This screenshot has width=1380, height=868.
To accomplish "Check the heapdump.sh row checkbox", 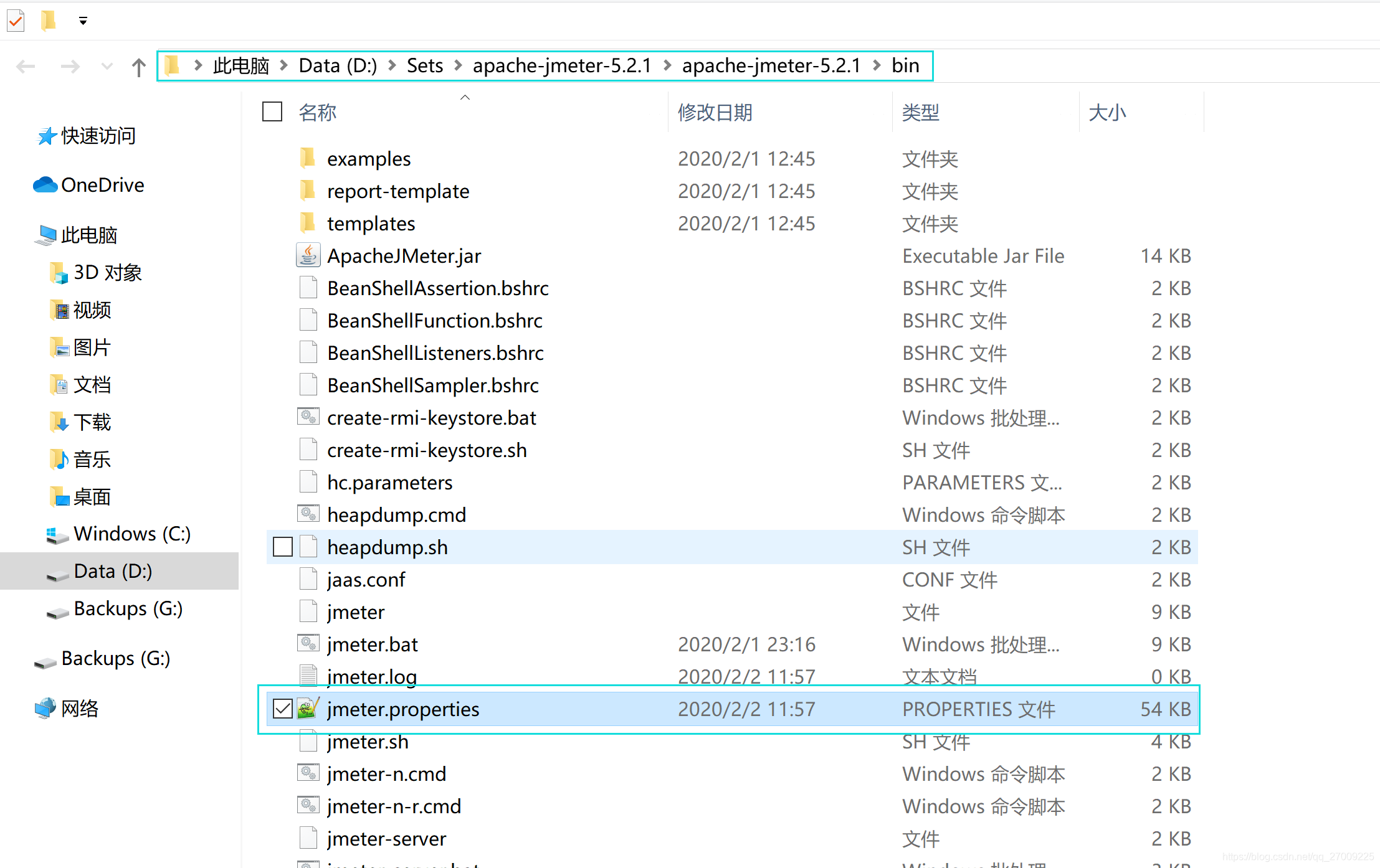I will click(x=282, y=547).
